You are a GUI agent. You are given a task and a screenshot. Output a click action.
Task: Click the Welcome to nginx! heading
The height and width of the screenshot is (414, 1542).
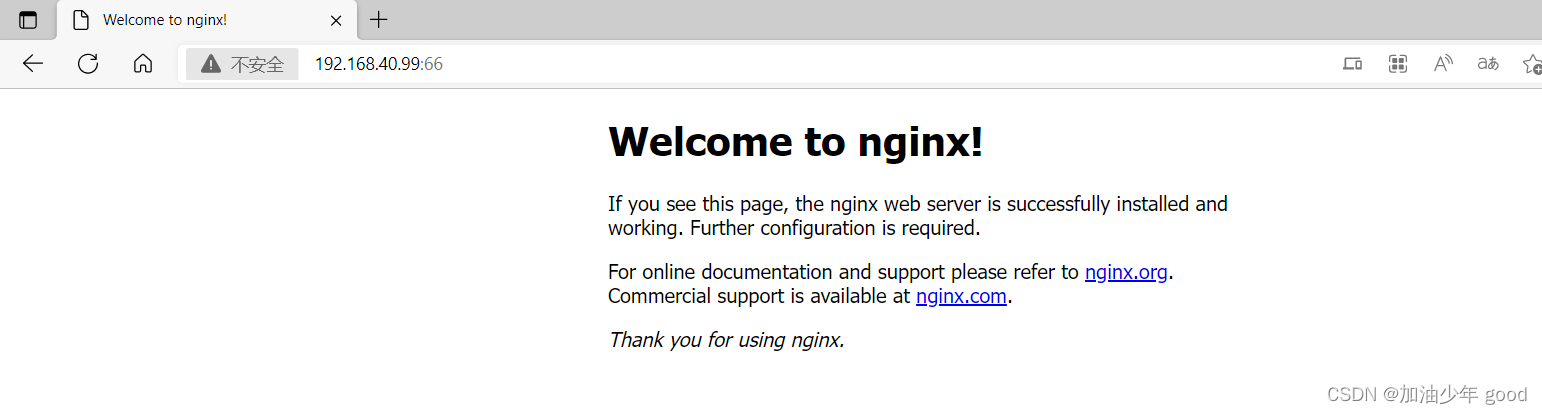(796, 142)
